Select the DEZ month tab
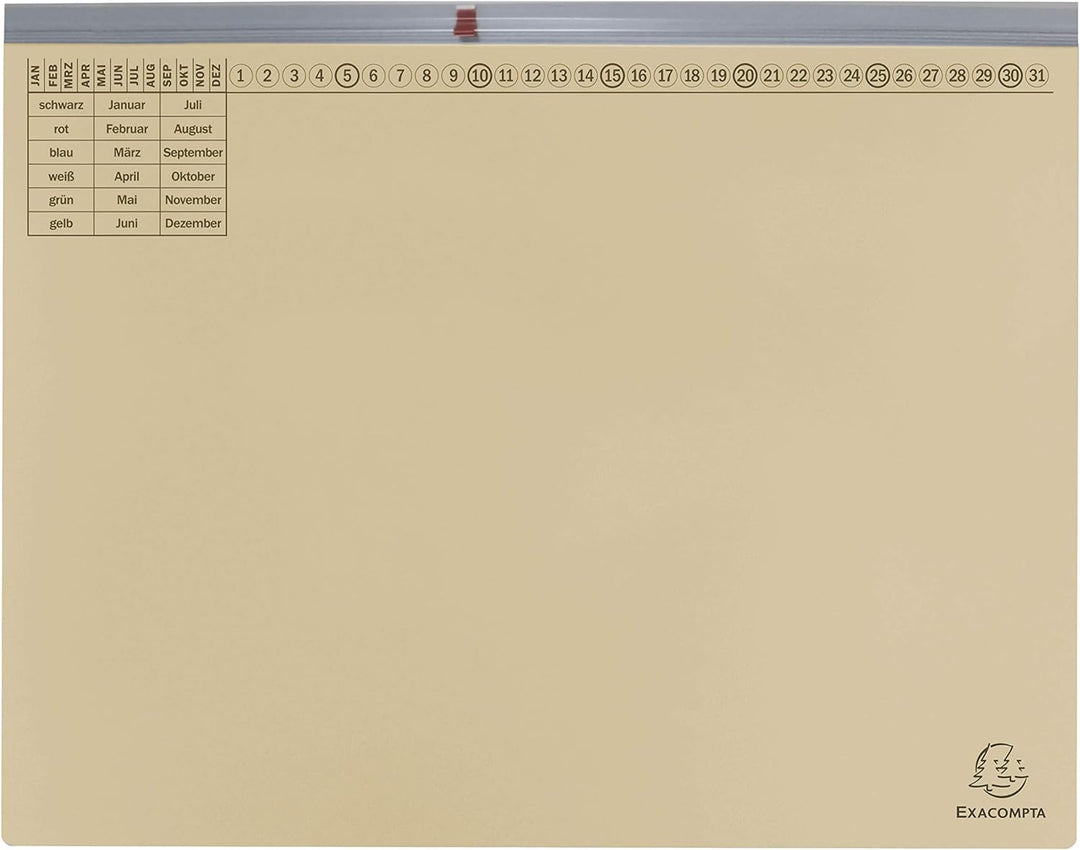This screenshot has height=850, width=1080. click(x=217, y=75)
